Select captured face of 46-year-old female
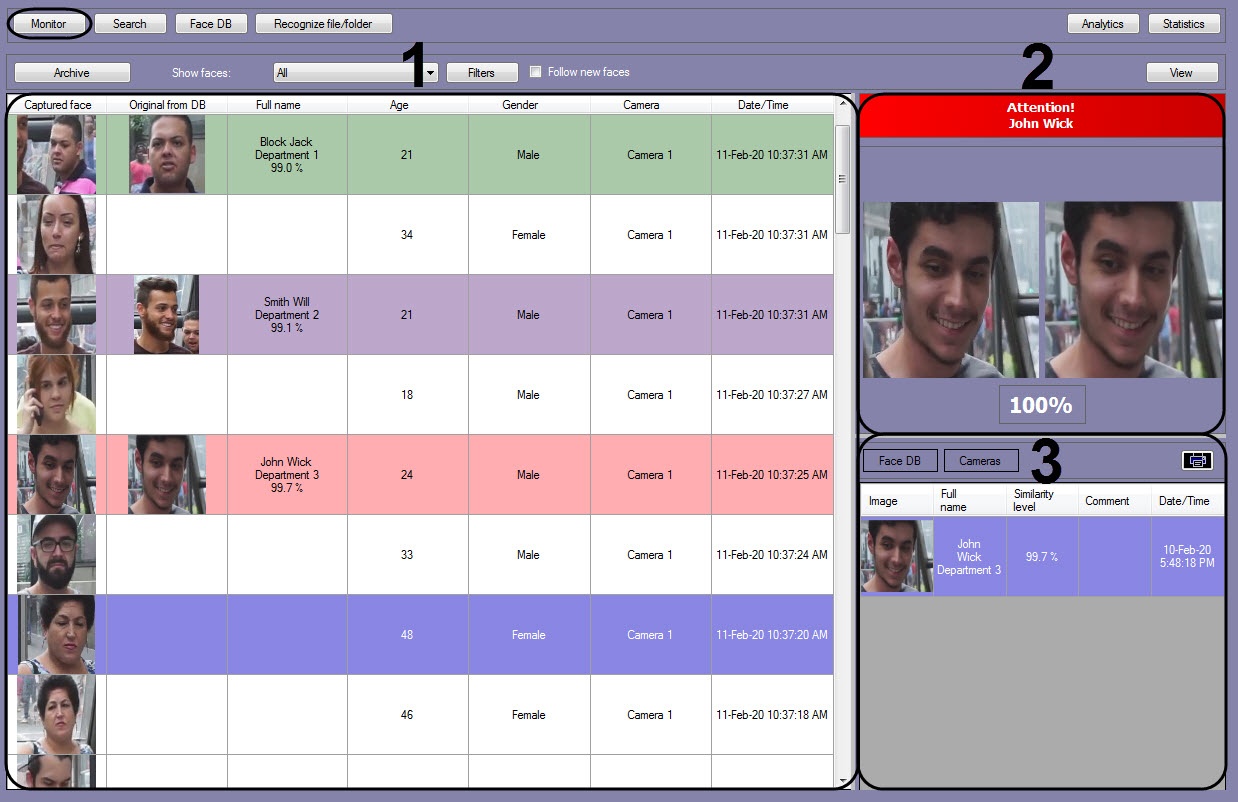Image resolution: width=1238 pixels, height=802 pixels. point(57,714)
